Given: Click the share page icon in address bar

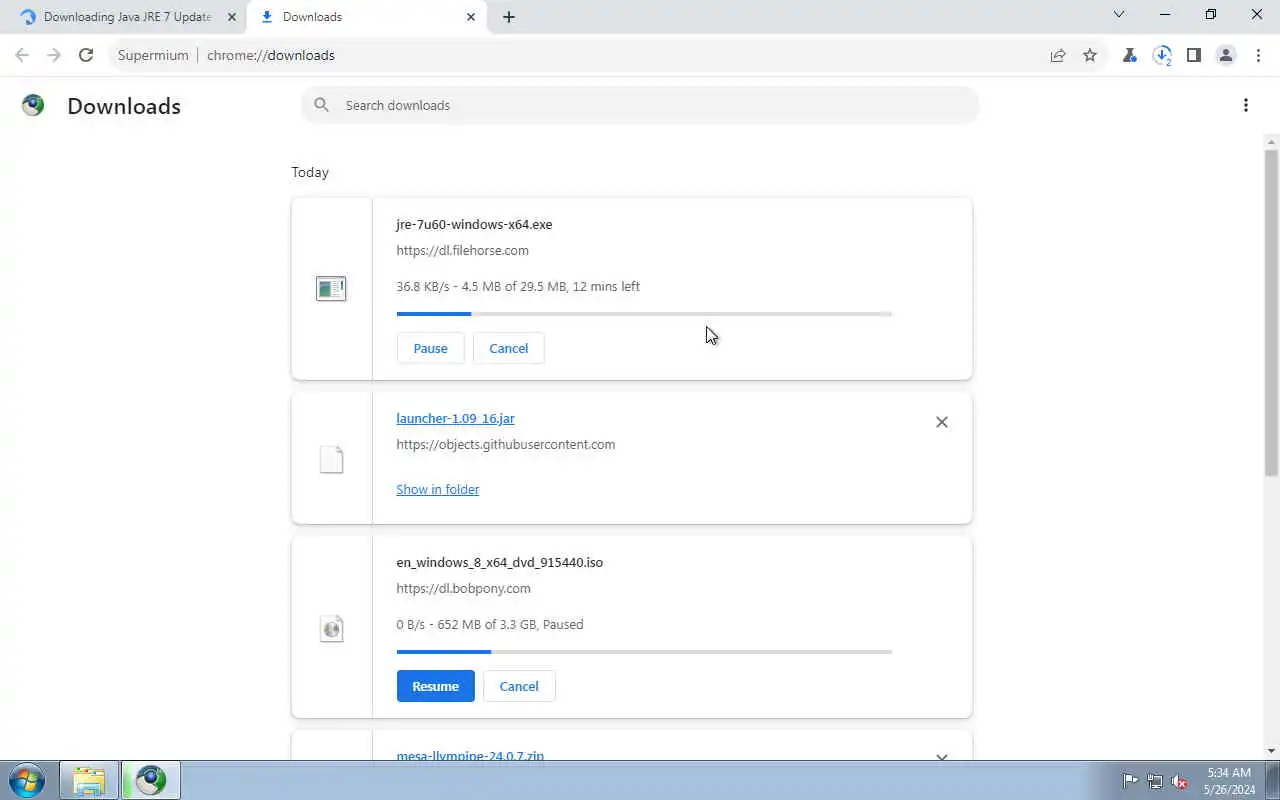Looking at the screenshot, I should (1058, 55).
